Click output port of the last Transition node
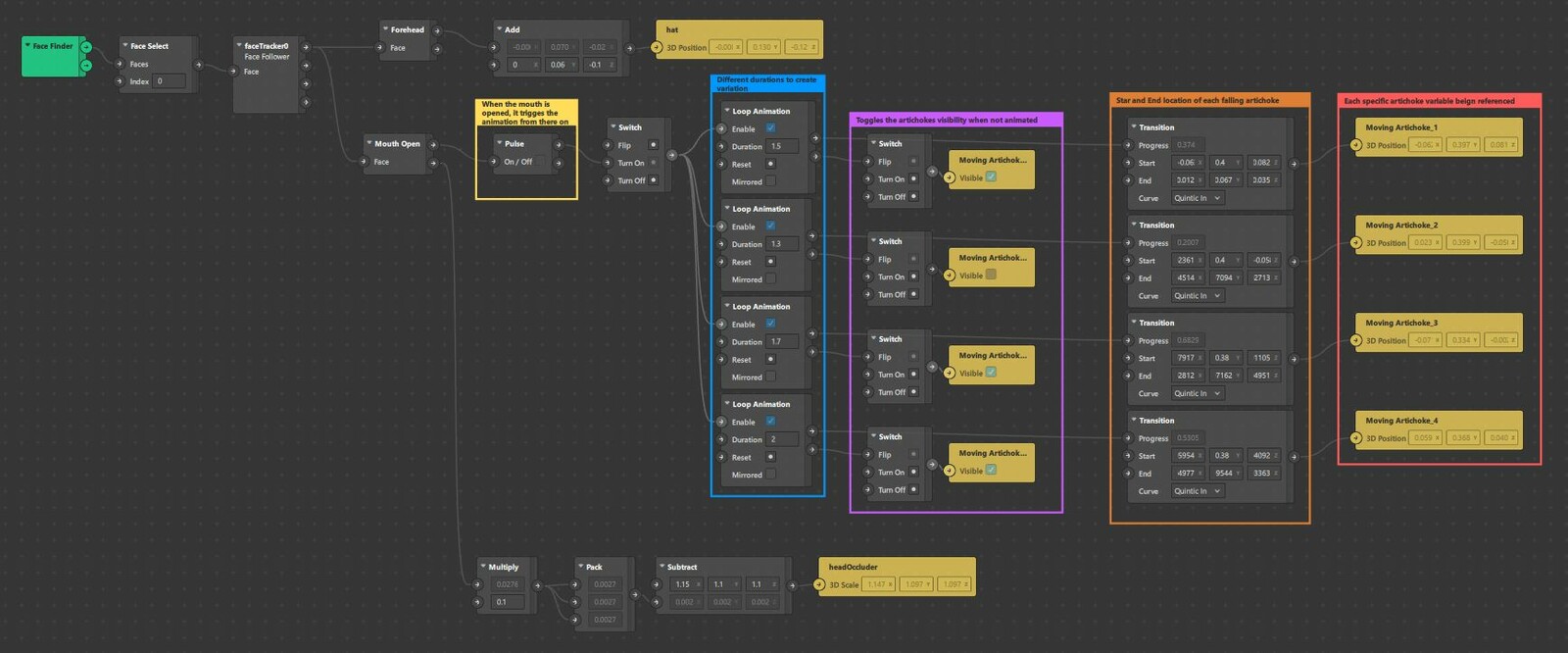This screenshot has height=653, width=1568. pyautogui.click(x=1294, y=457)
